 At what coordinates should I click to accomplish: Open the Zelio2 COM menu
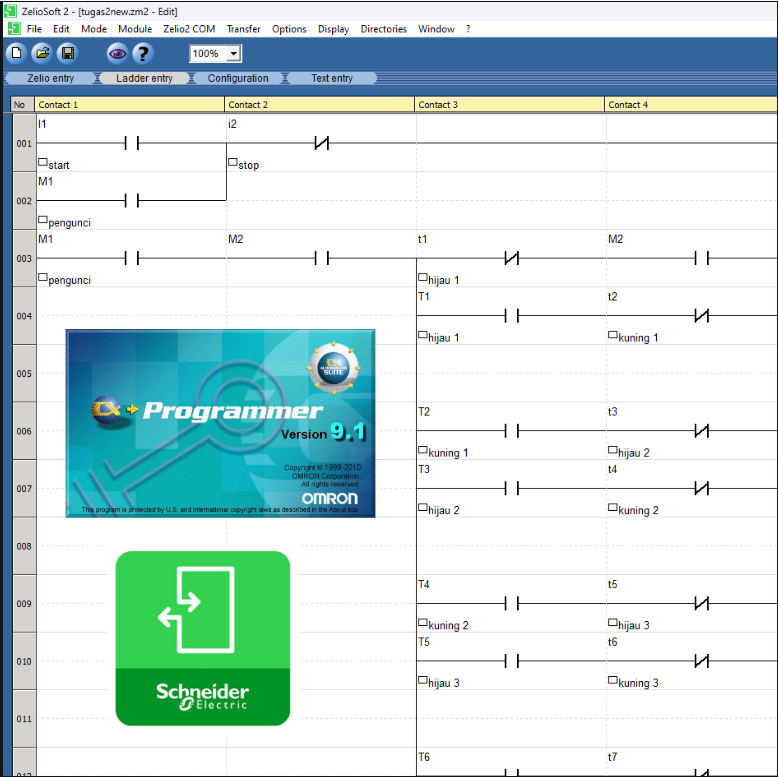(x=189, y=29)
